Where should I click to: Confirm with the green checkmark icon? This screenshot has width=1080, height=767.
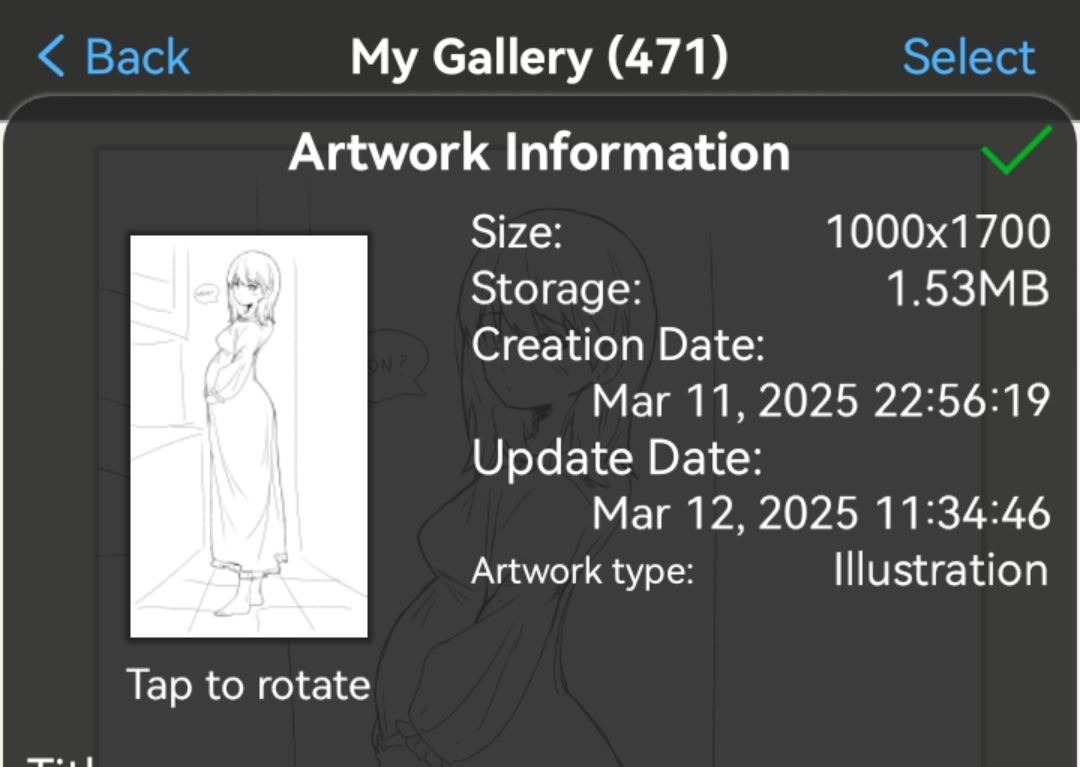(1015, 151)
